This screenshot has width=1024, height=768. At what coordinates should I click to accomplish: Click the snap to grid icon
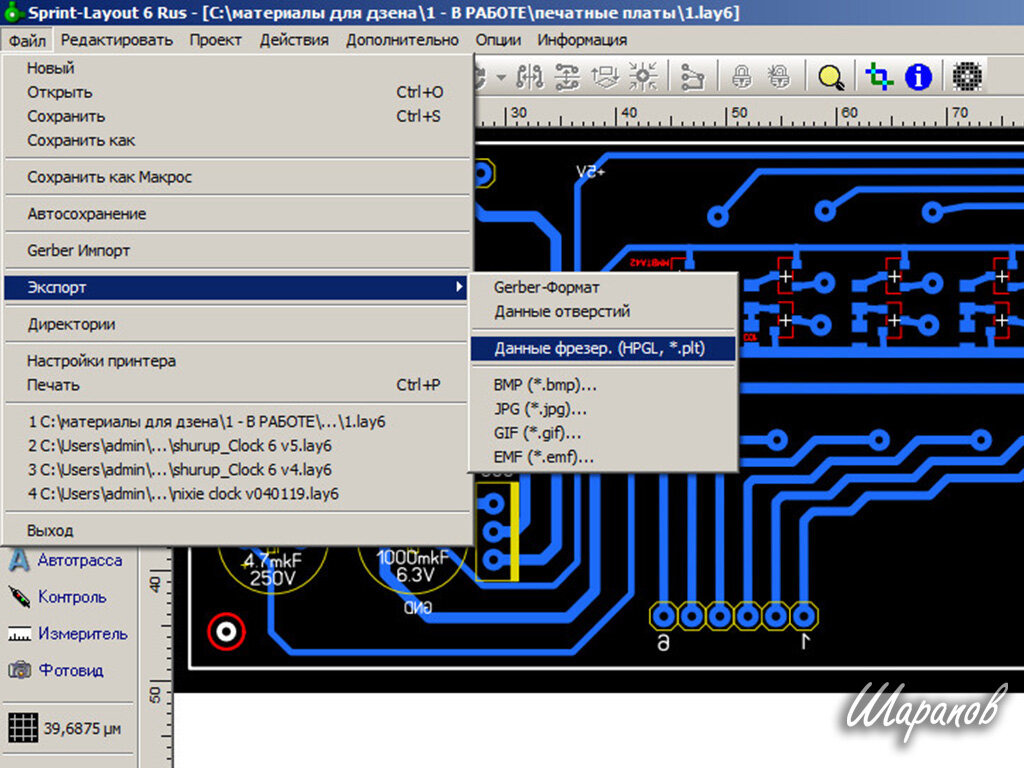643,76
